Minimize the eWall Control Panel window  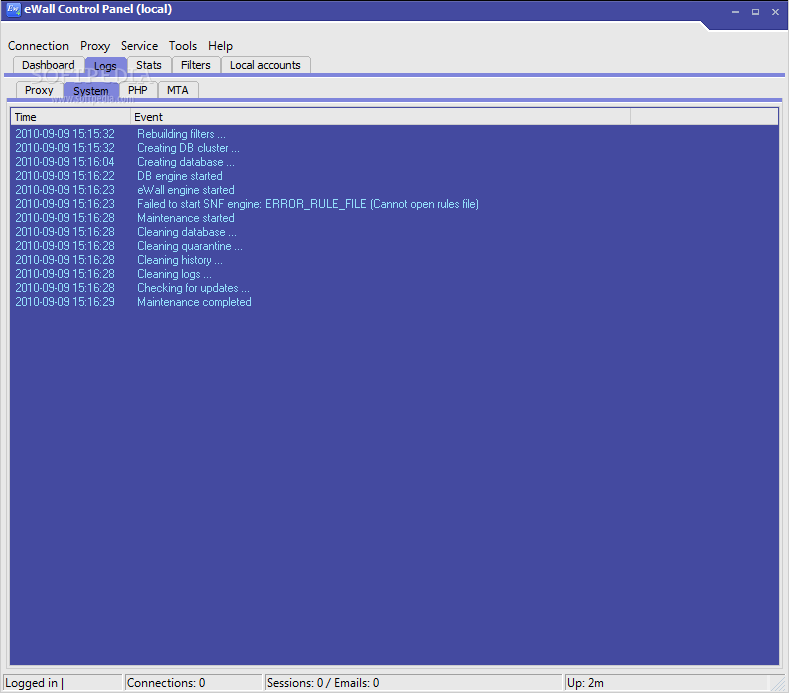[735, 12]
